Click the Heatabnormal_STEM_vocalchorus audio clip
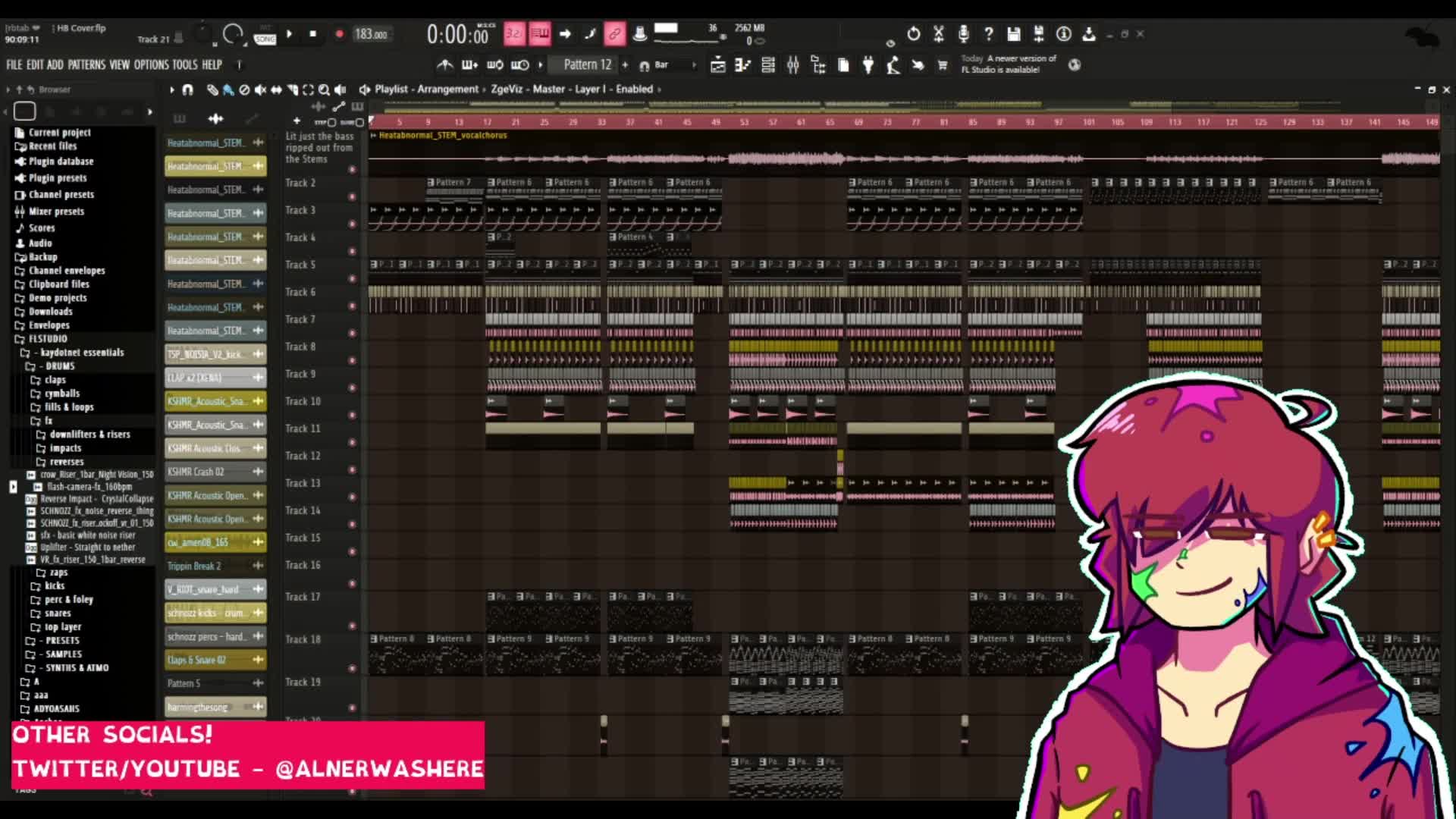This screenshot has width=1456, height=819. click(904, 149)
